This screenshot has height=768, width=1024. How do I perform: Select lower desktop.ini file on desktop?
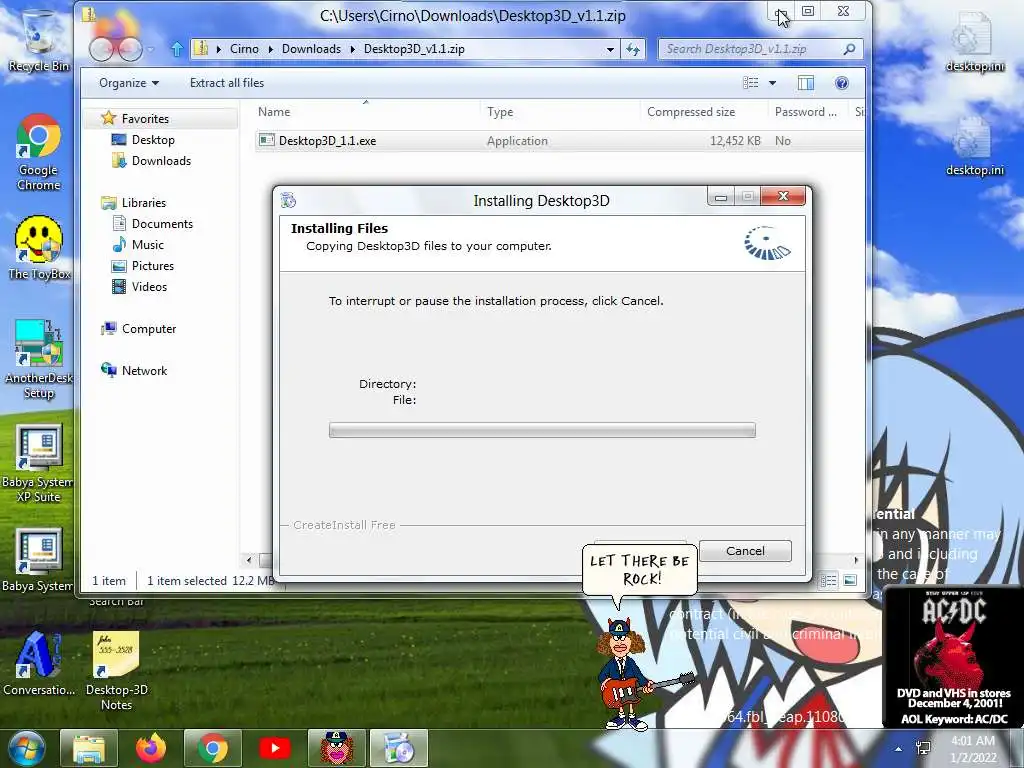click(974, 146)
